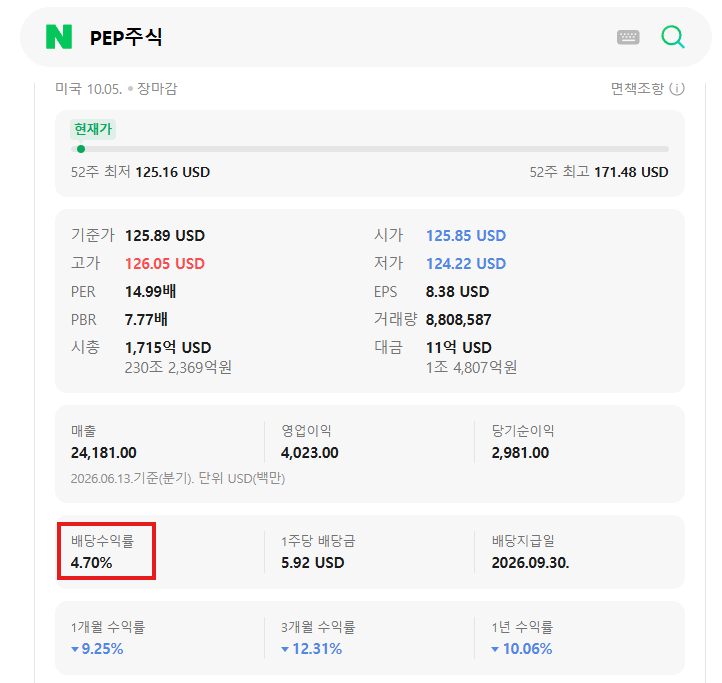Screen dimensions: 722x683
Task: Open the 면책조항 info icon
Action: click(677, 88)
